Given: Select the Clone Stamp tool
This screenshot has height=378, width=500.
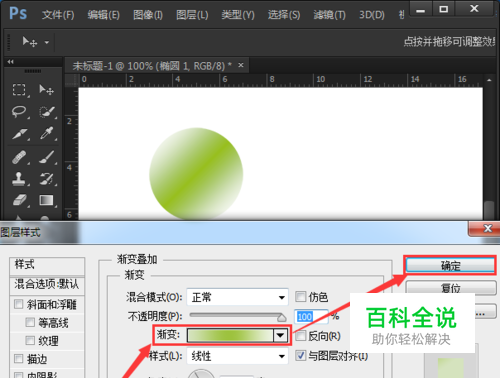Looking at the screenshot, I should [19, 179].
